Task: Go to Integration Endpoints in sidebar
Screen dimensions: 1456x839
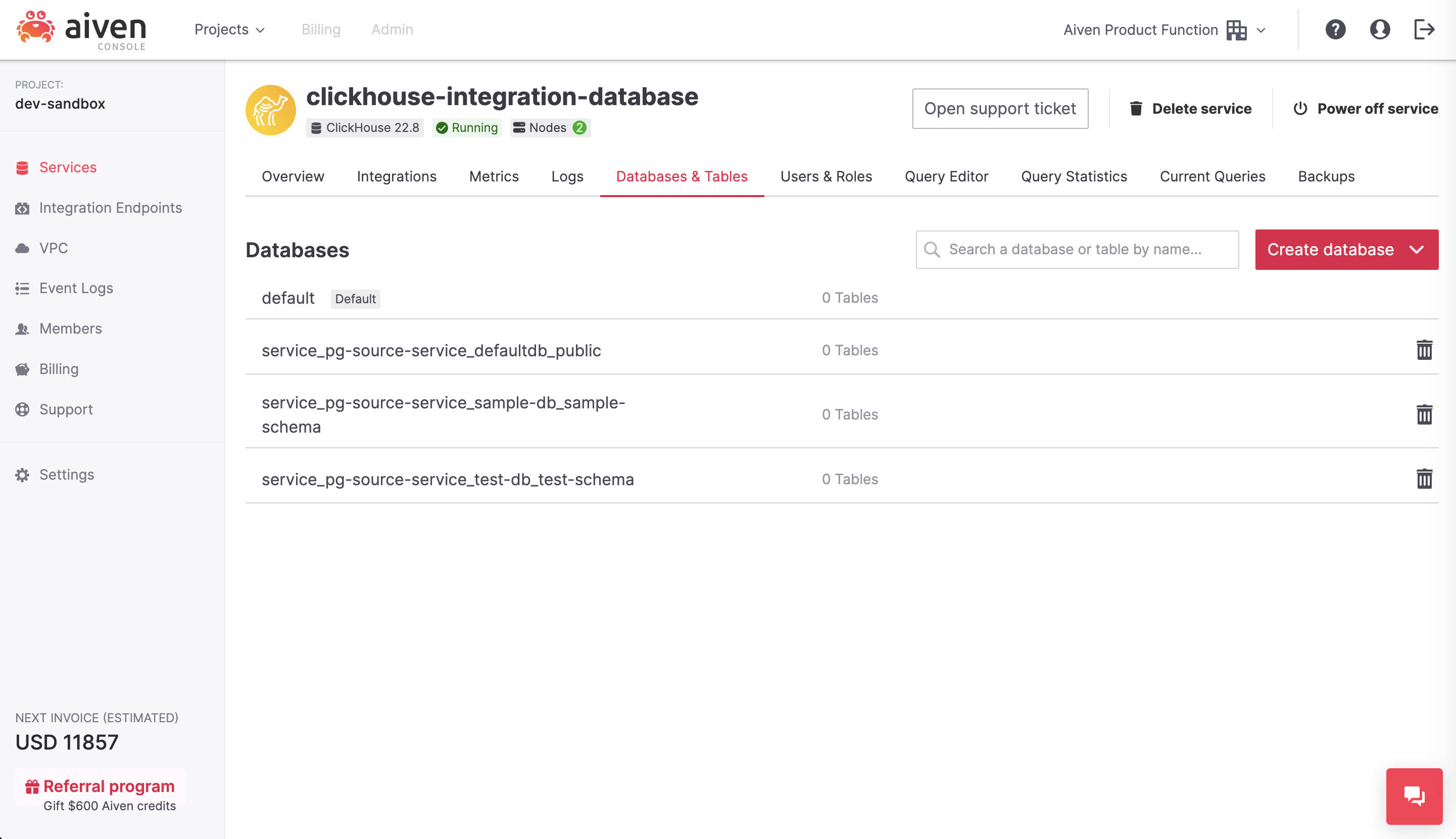Action: (111, 208)
